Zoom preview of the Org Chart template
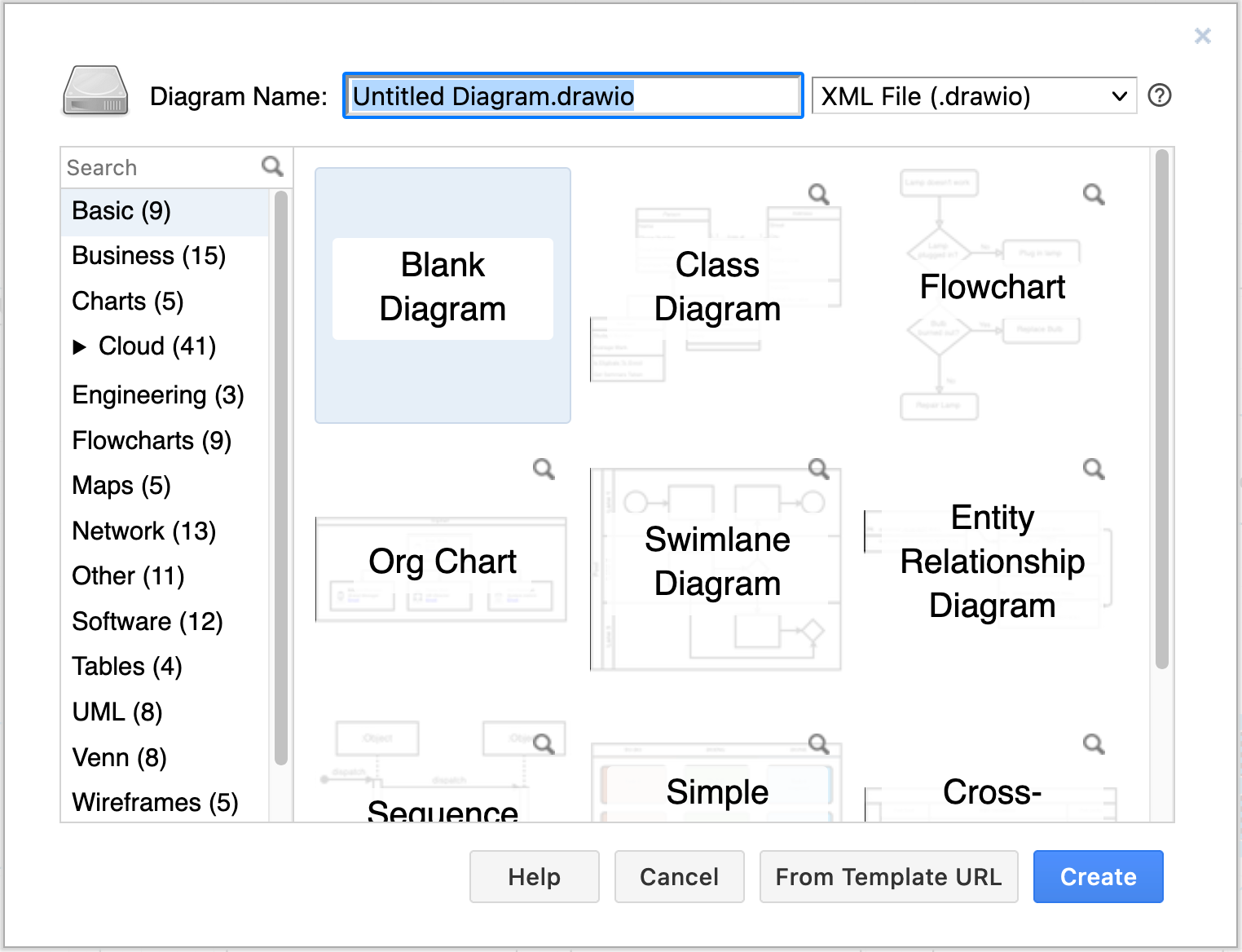Viewport: 1242px width, 952px height. point(544,468)
